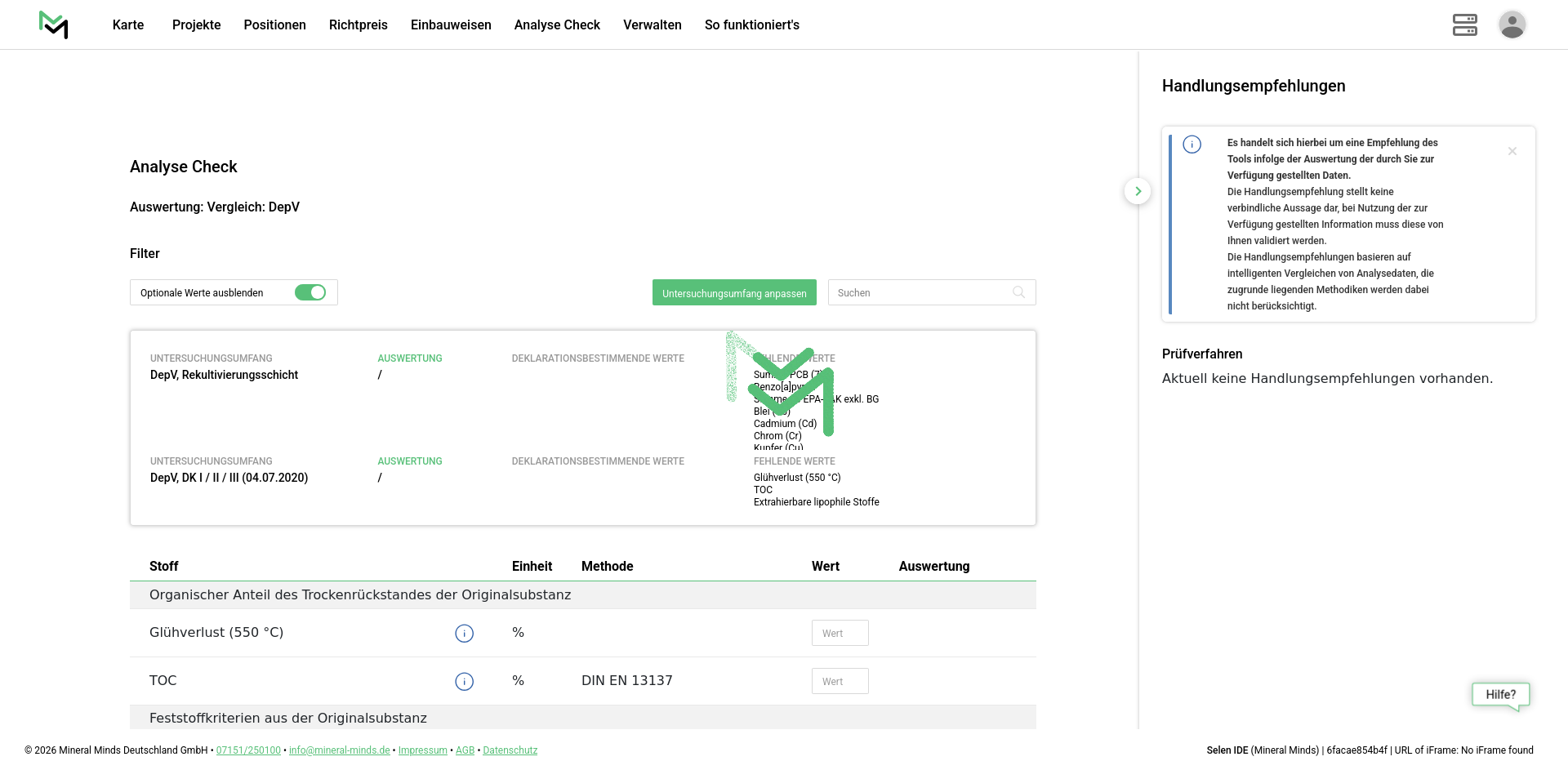Dismiss the recommendation notice with X

click(x=1512, y=151)
